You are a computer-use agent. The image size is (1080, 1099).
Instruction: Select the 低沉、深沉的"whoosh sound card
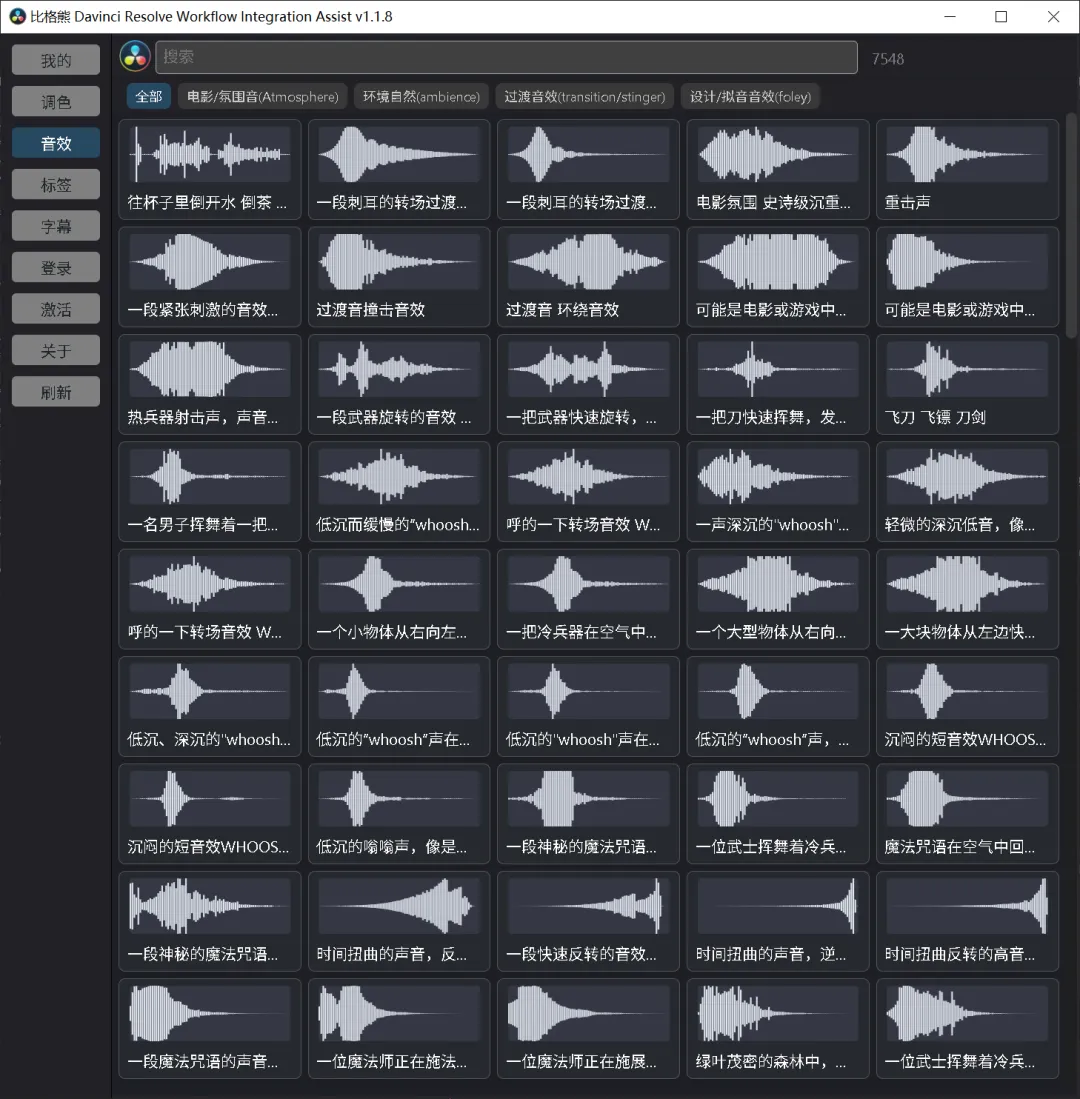click(210, 706)
